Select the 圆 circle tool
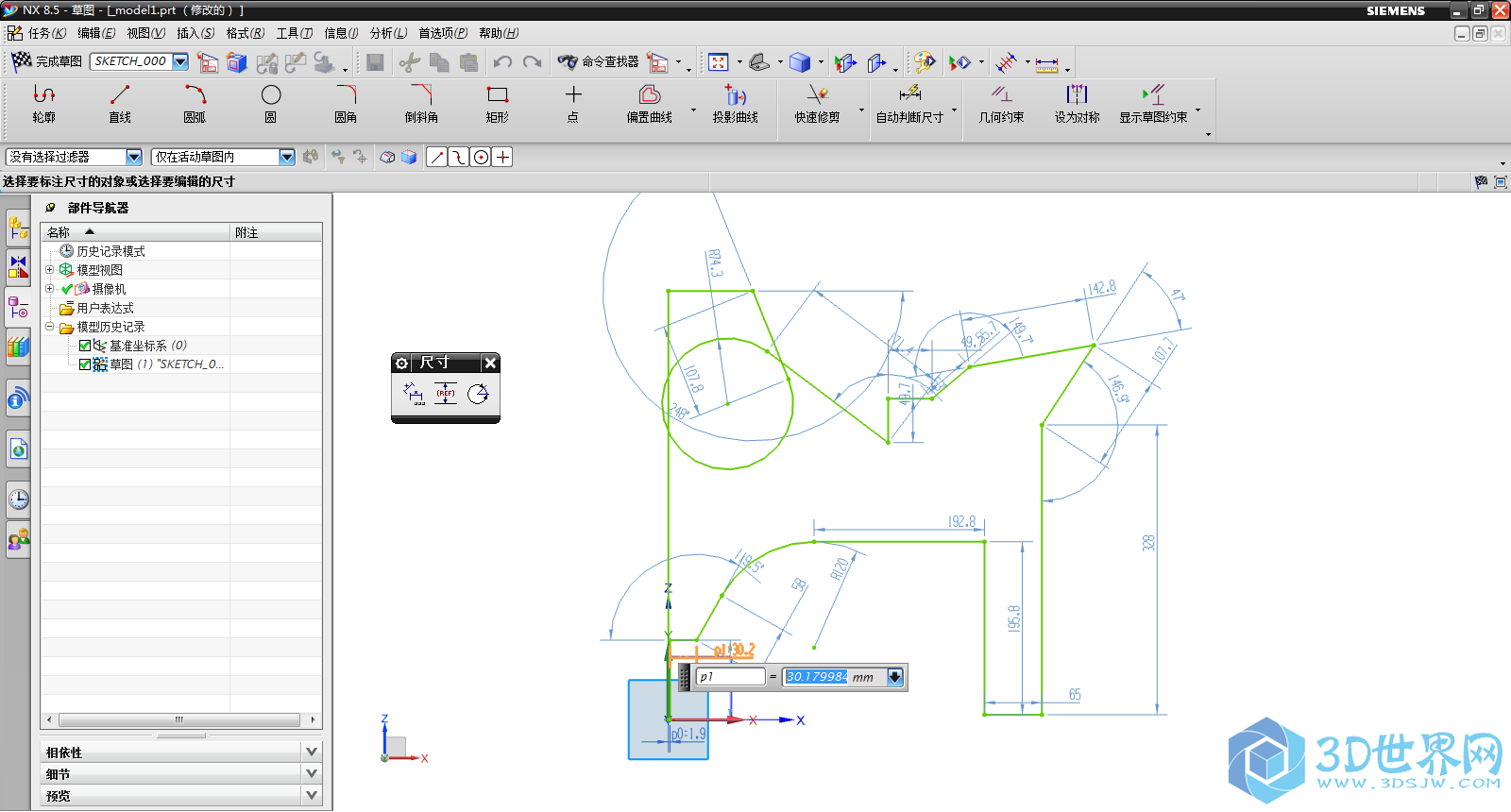Viewport: 1511px width, 812px height. (x=271, y=104)
